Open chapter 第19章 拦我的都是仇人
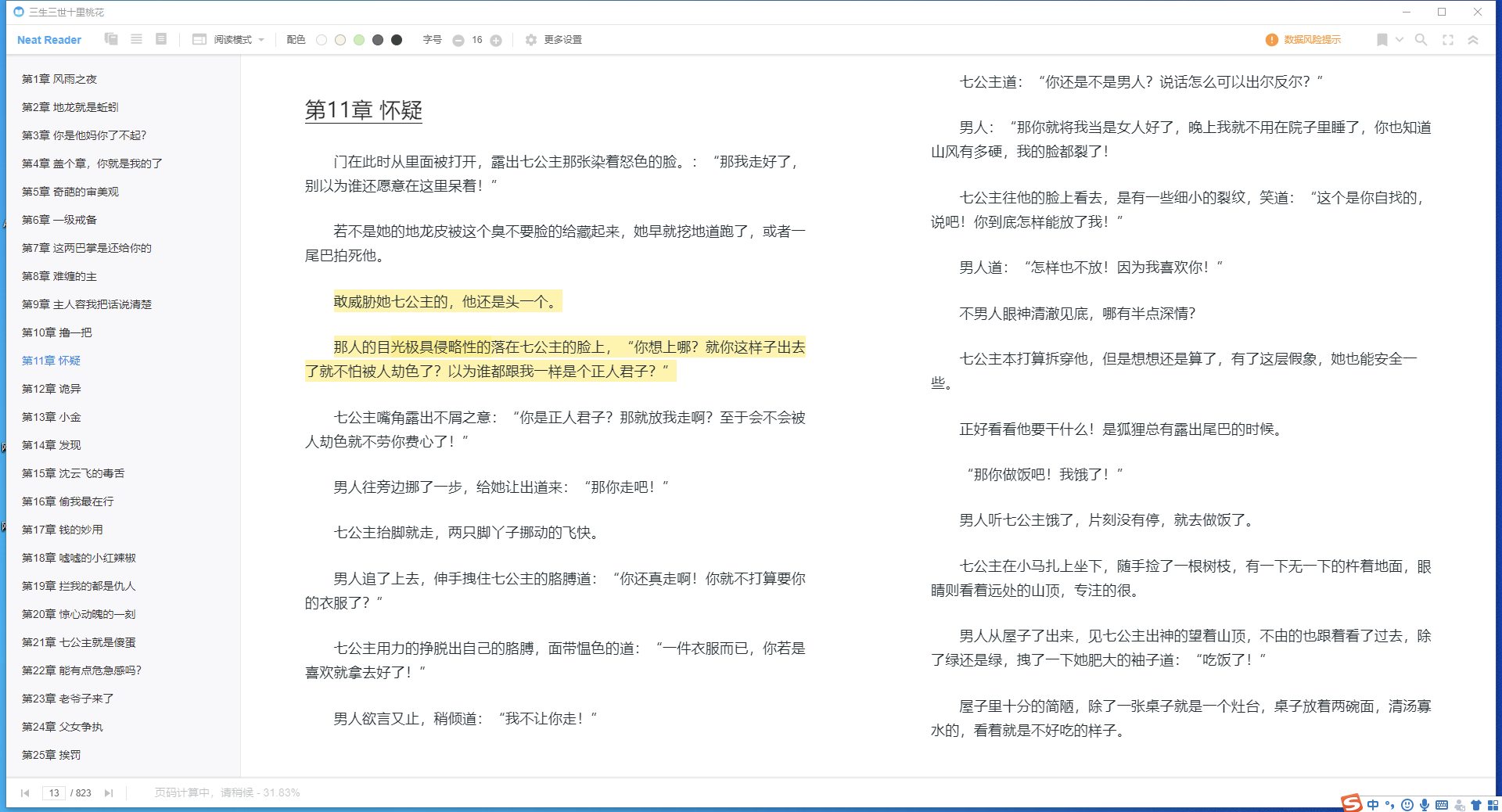 click(x=79, y=586)
